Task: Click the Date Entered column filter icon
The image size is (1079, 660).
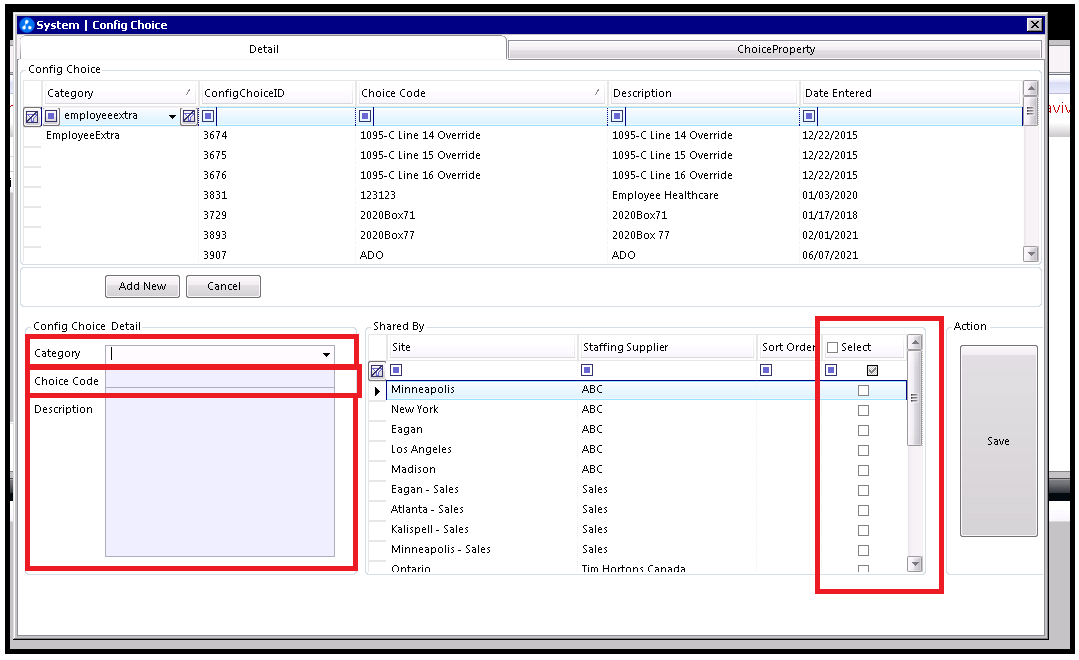Action: point(809,116)
